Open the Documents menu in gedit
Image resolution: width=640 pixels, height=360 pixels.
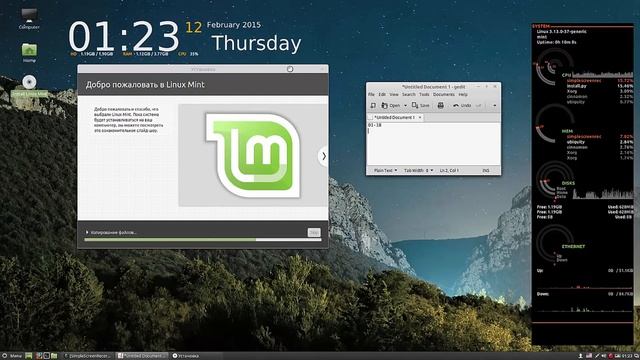click(x=444, y=94)
